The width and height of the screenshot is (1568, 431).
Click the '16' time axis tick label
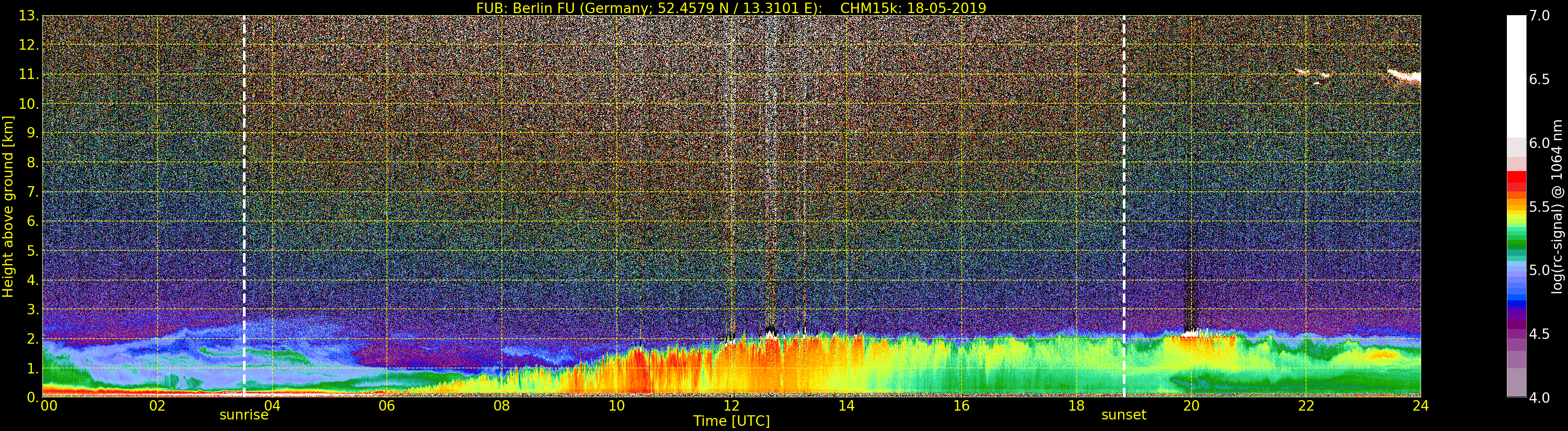(961, 405)
